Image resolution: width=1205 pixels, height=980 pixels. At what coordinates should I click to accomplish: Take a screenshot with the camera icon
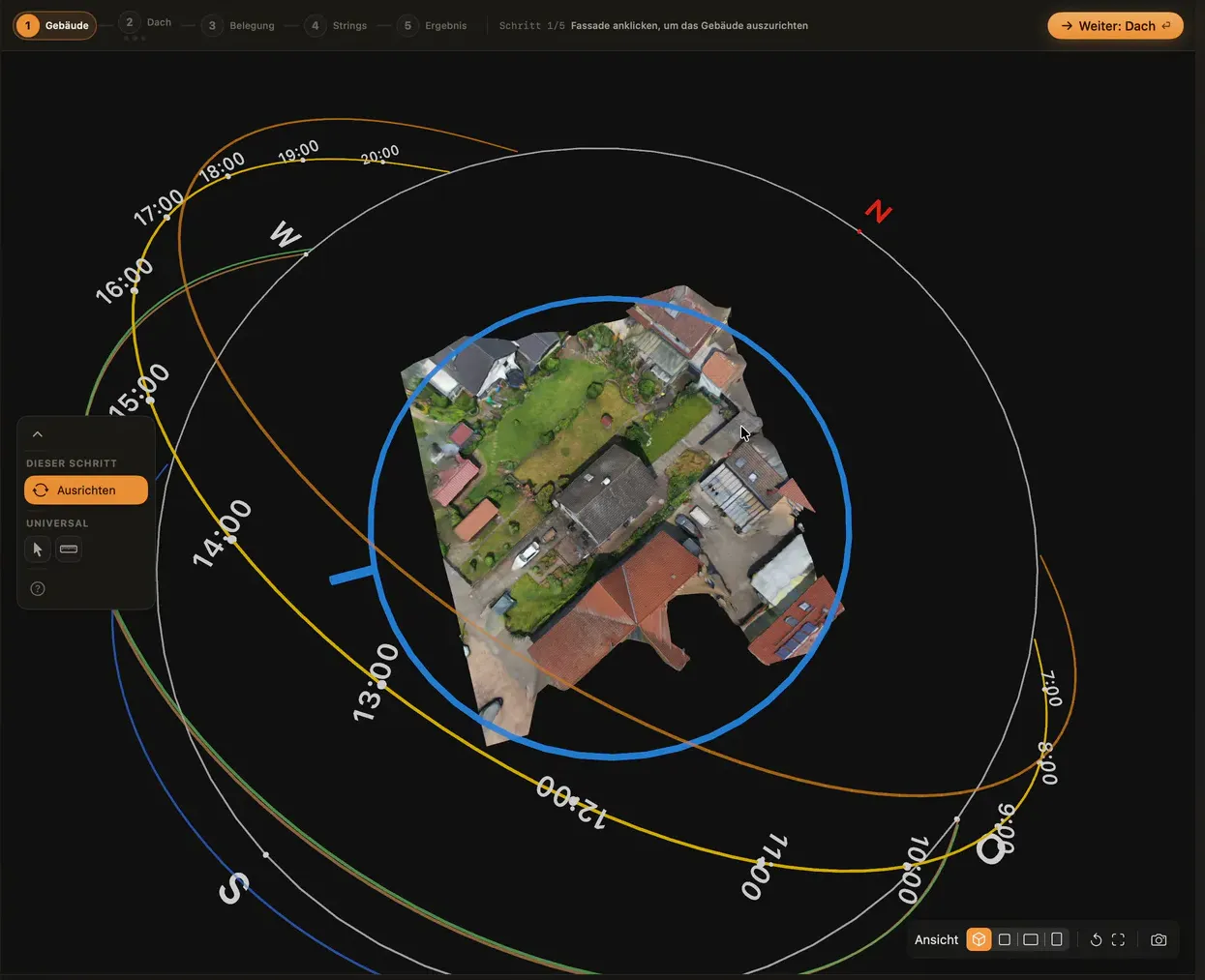1159,939
